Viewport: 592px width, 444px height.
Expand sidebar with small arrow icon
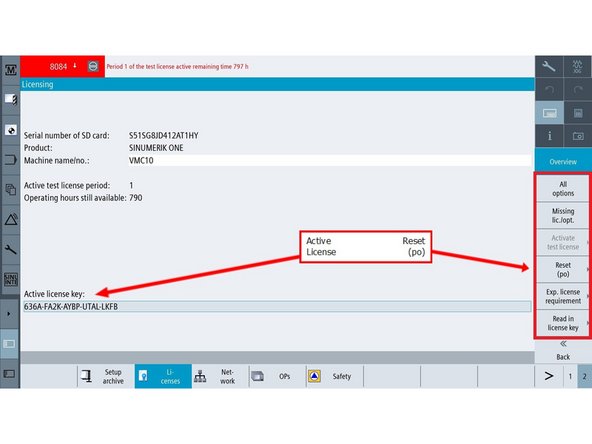coord(9,314)
